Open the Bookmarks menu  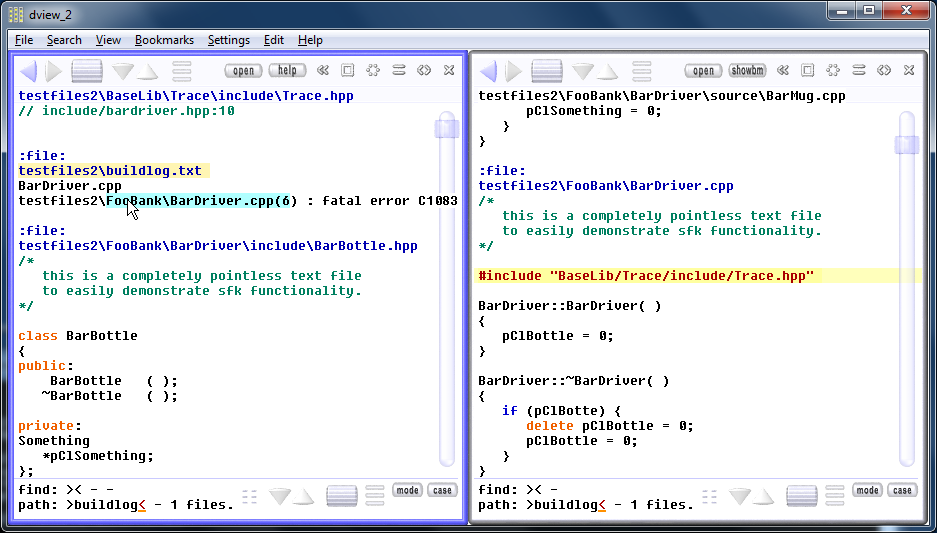164,40
